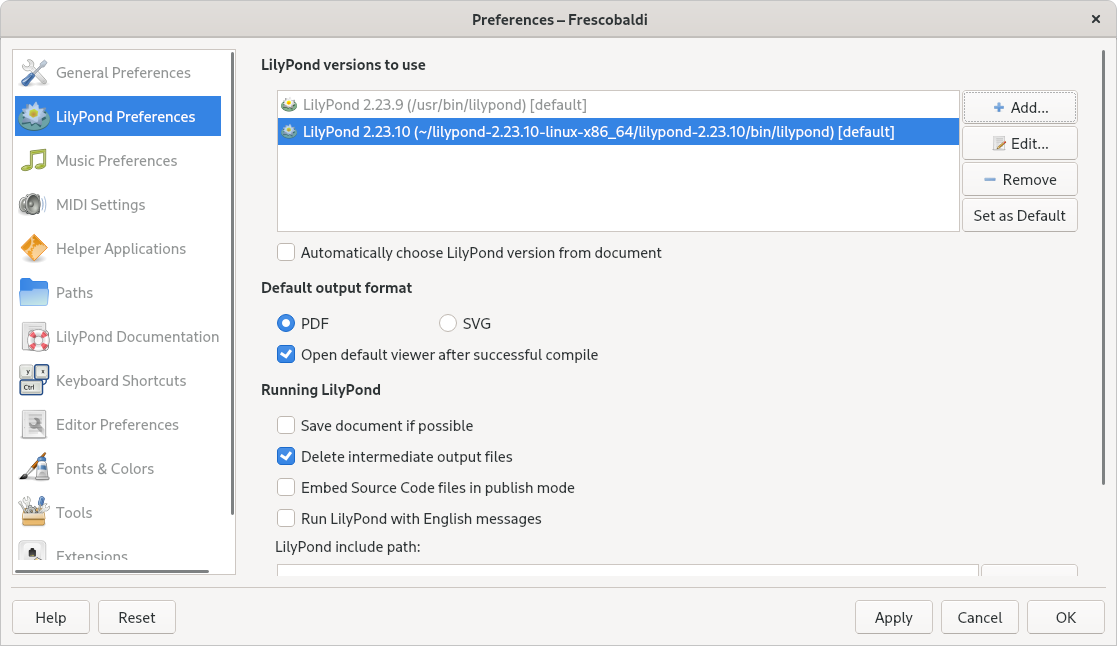Uncheck Delete intermediate output files
Viewport: 1117px width, 646px height.
tap(286, 456)
